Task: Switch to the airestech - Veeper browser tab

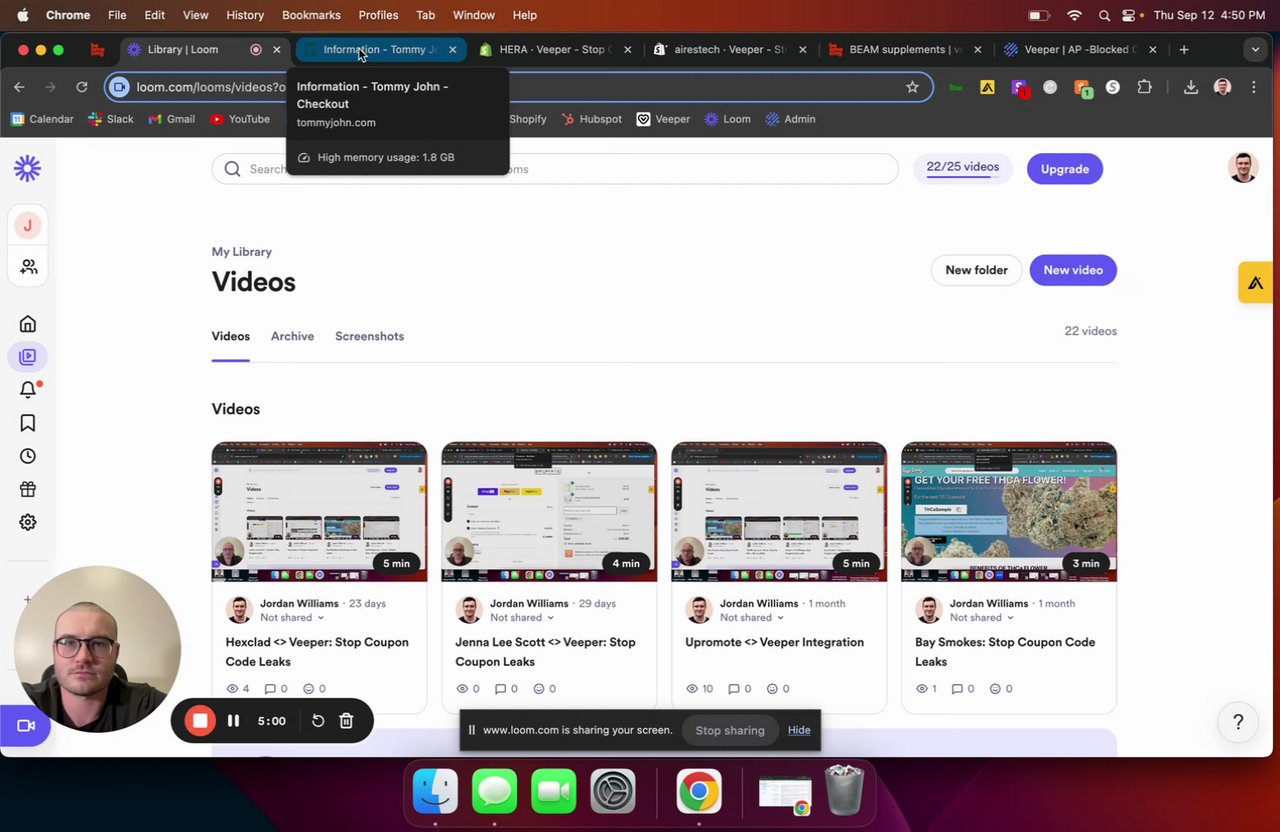Action: [730, 49]
